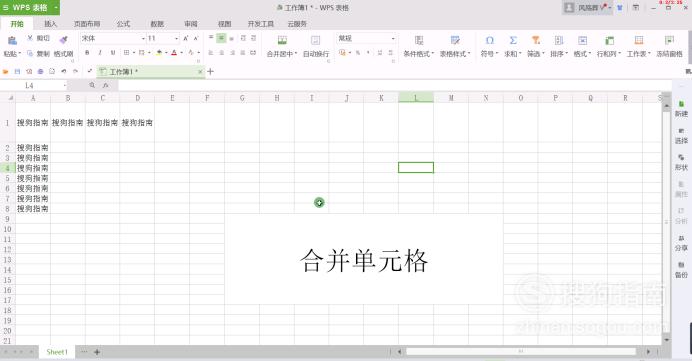Image resolution: width=692 pixels, height=361 pixels.
Task: Switch to the 审阅 ribbon tab
Action: coord(191,24)
